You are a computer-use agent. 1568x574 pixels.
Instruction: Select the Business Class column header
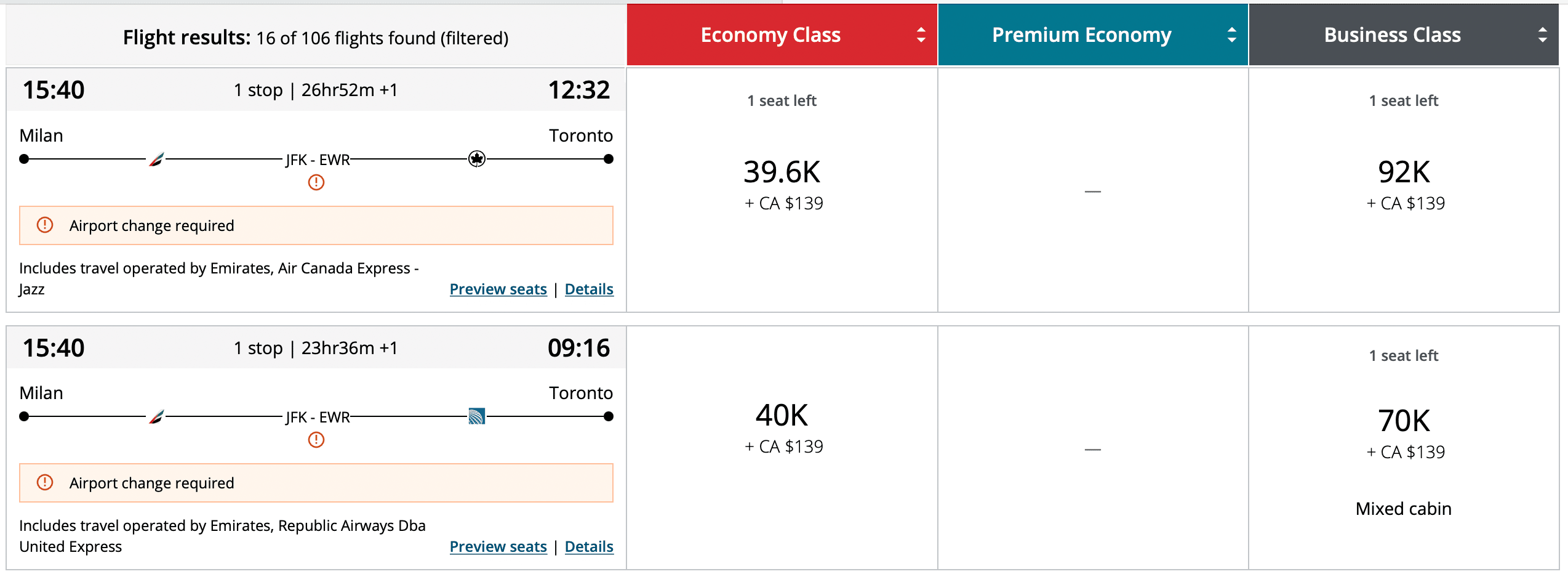(1392, 35)
